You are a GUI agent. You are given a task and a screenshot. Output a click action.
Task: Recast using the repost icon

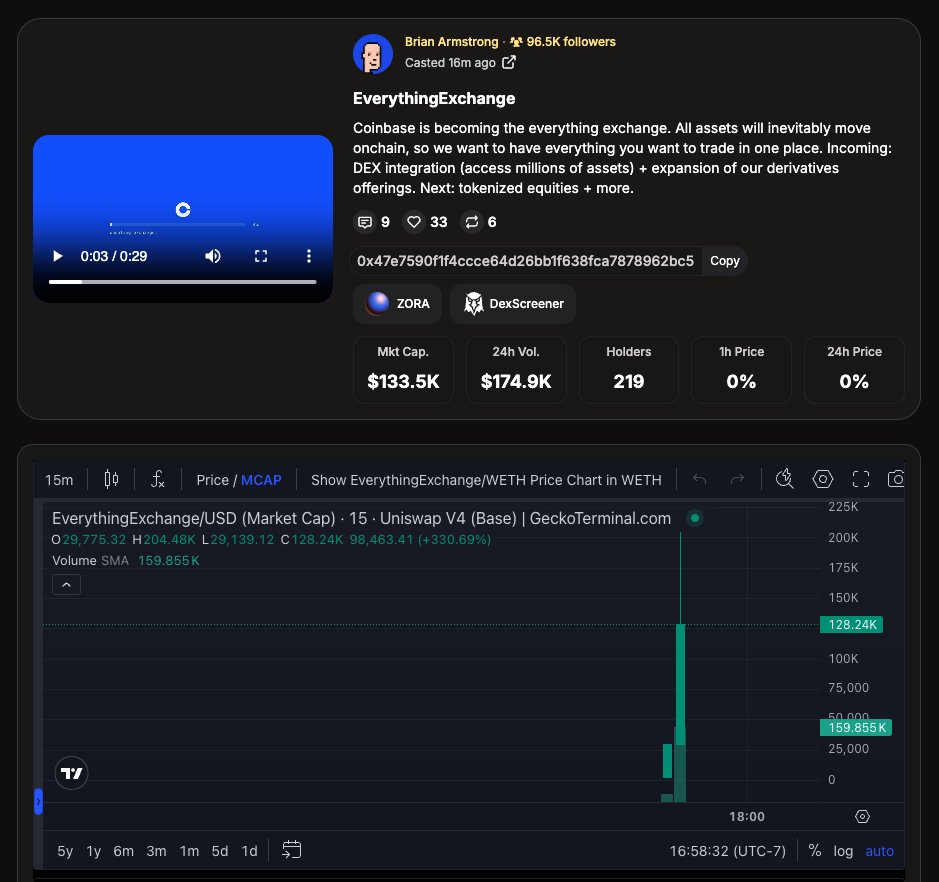[472, 222]
